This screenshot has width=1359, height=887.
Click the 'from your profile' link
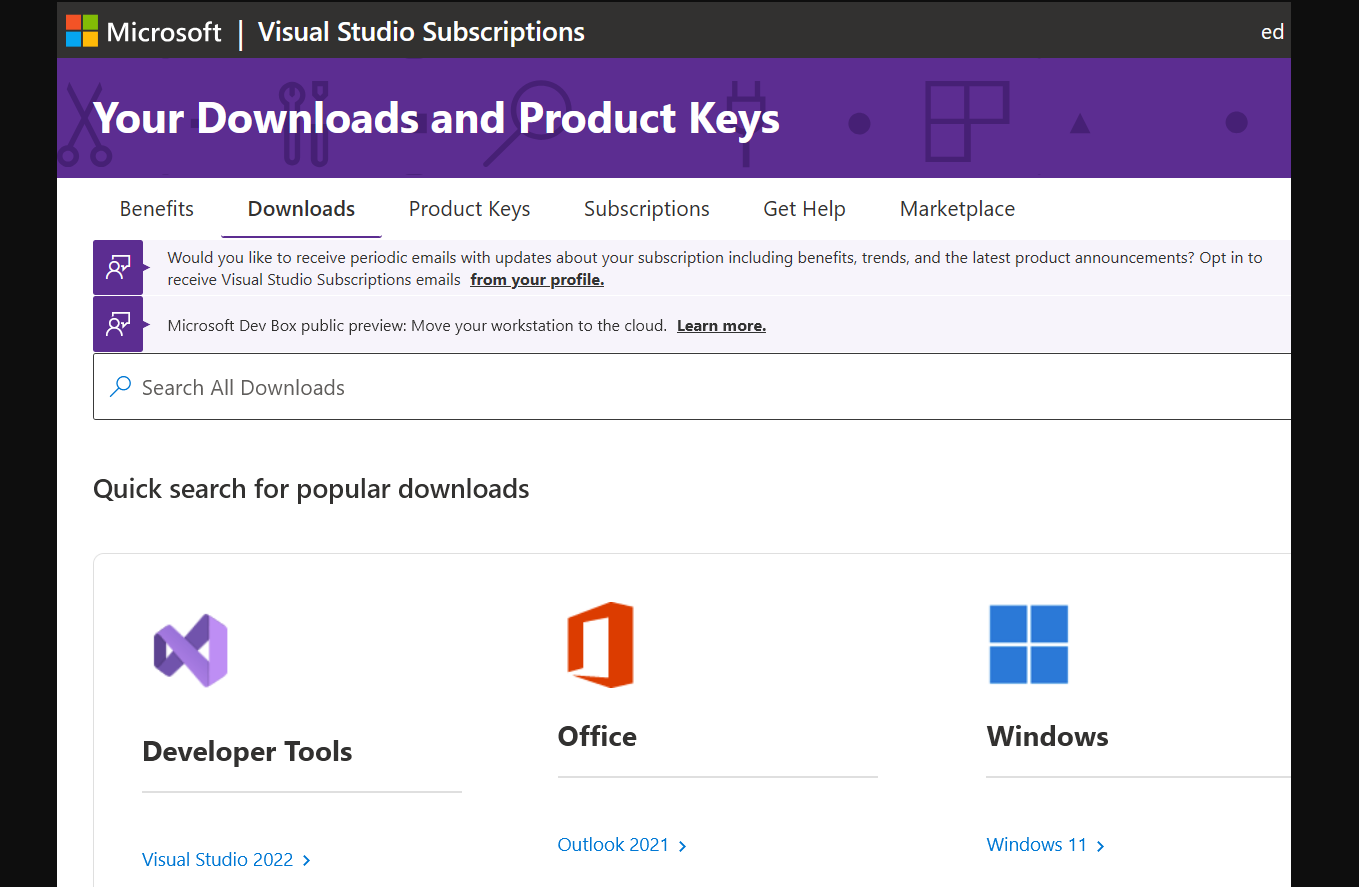[x=537, y=280]
